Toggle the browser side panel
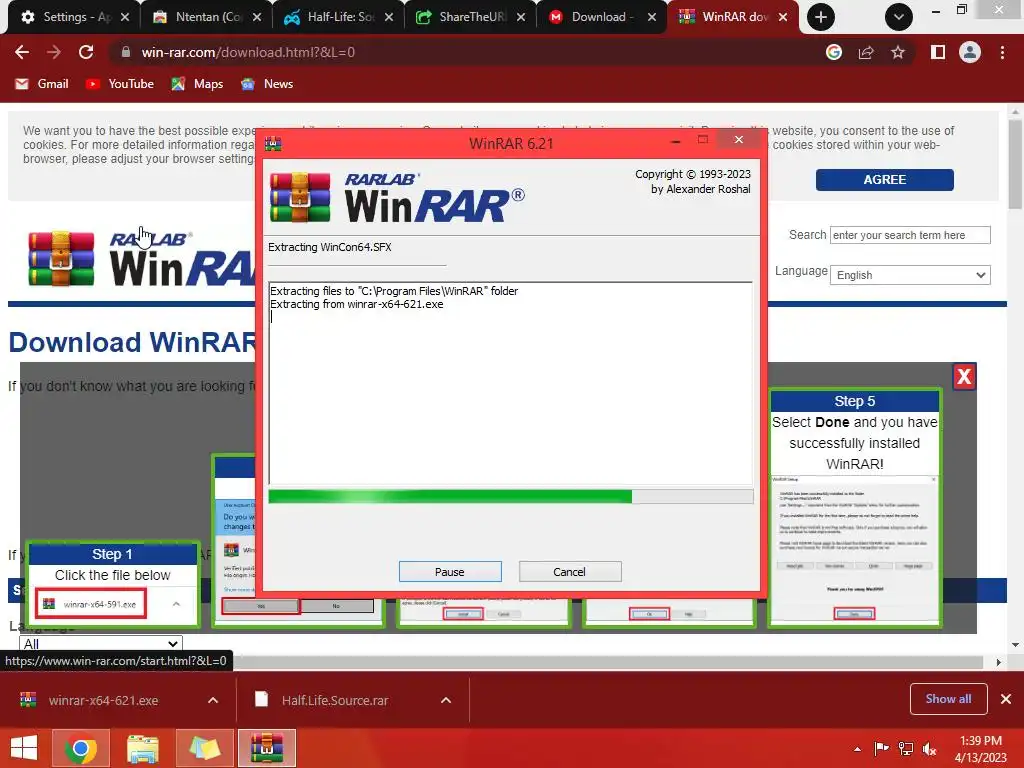 (x=938, y=52)
